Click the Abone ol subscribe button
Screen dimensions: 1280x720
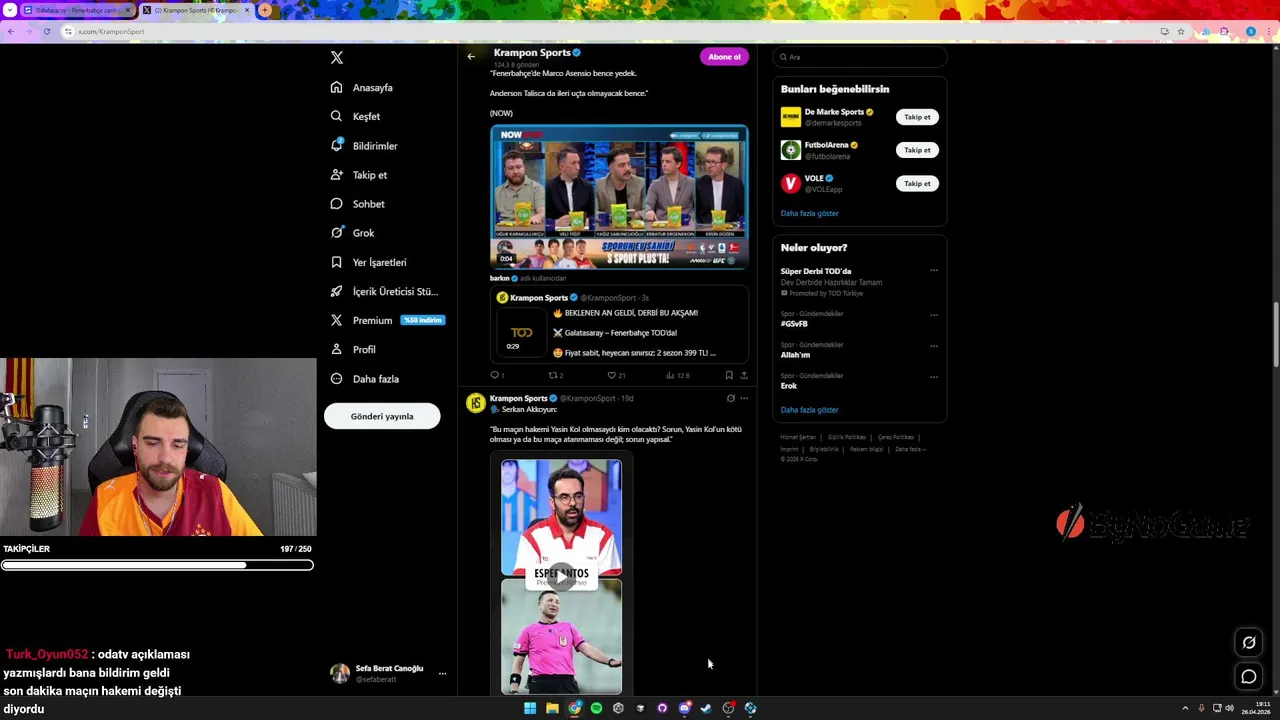(724, 57)
